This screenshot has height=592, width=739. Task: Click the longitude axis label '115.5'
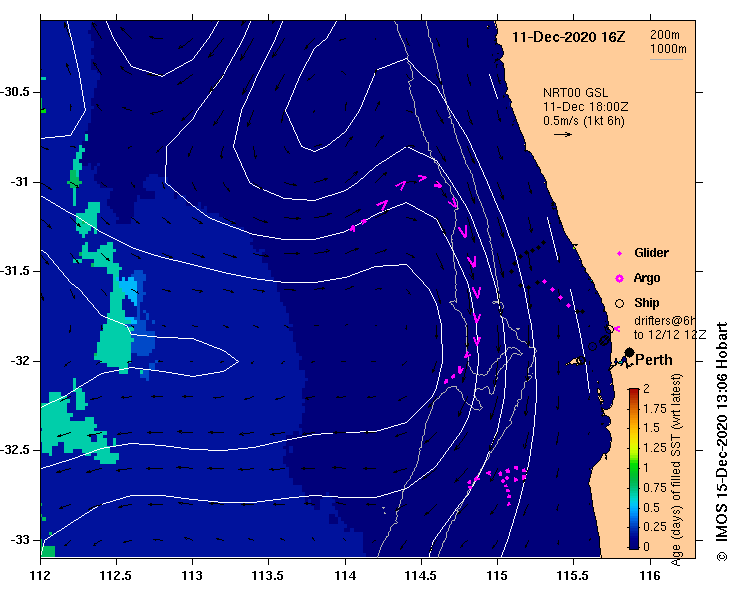574,575
